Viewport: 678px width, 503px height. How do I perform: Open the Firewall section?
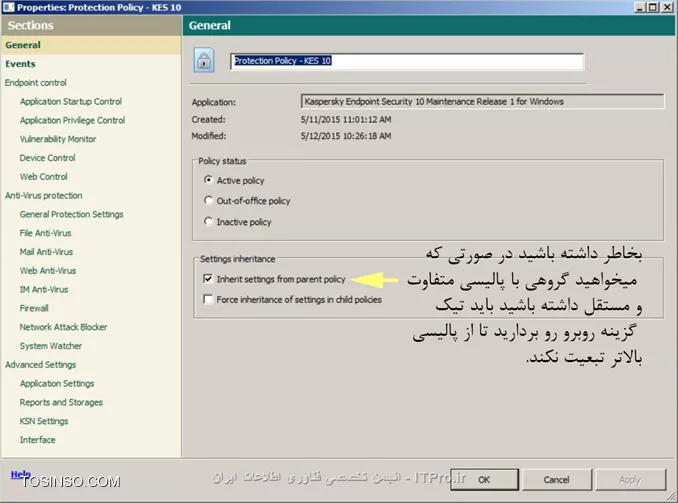(x=34, y=308)
